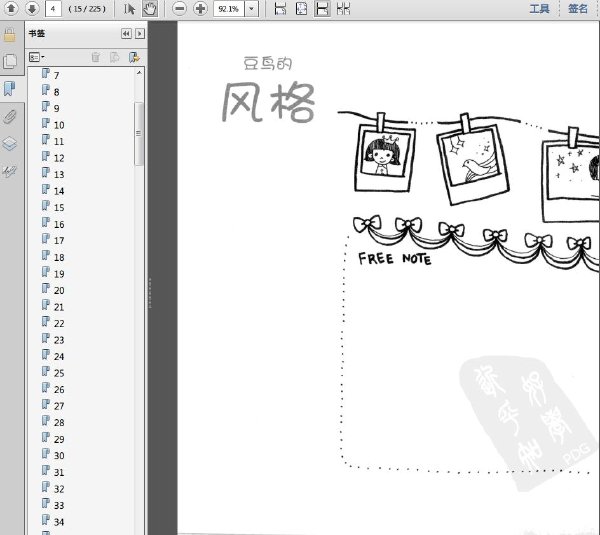Open the signatures panel icon
Screen dimensions: 600x535
[10, 171]
